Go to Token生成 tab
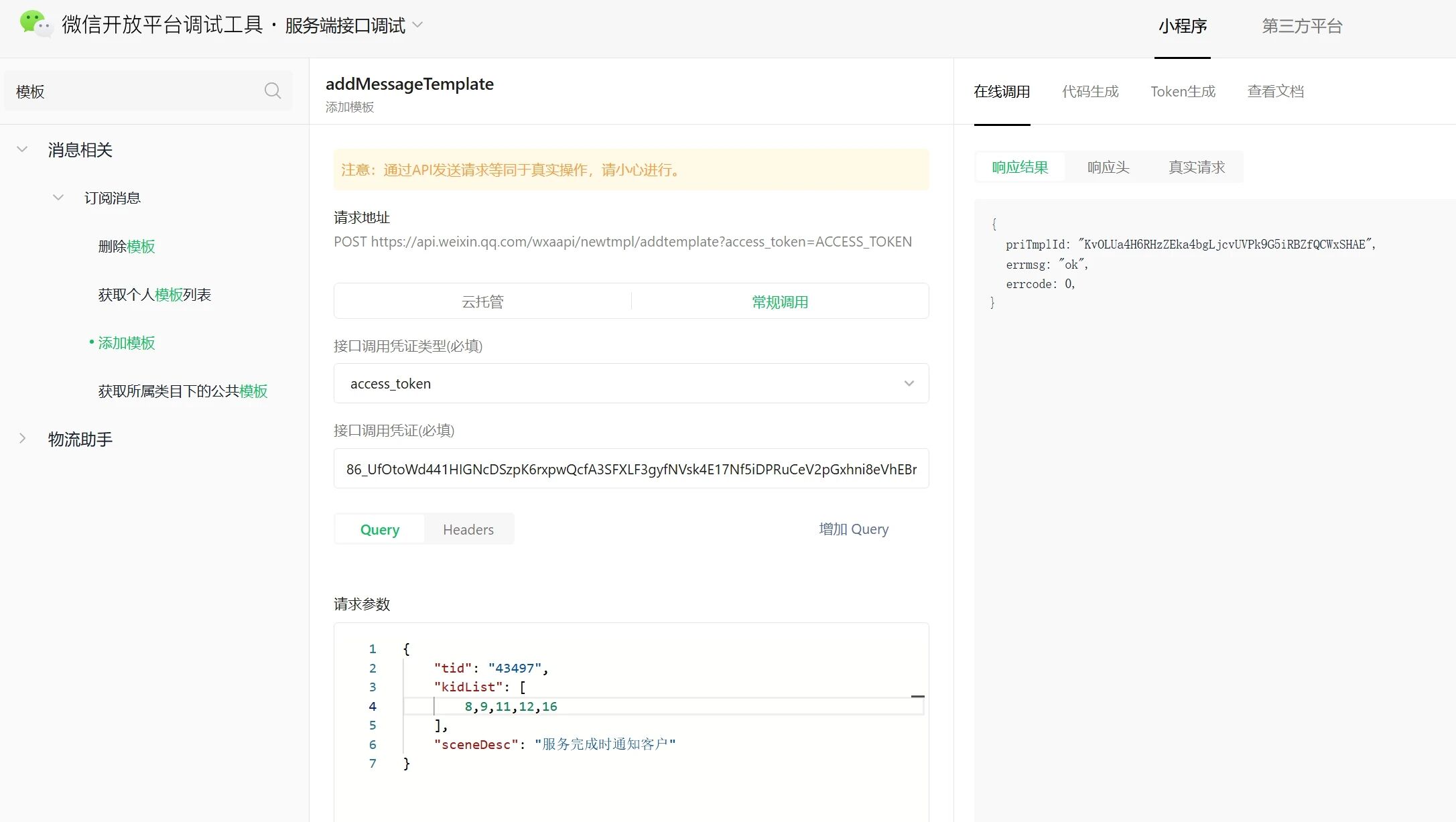Screen dimensions: 1456x822 1183,91
